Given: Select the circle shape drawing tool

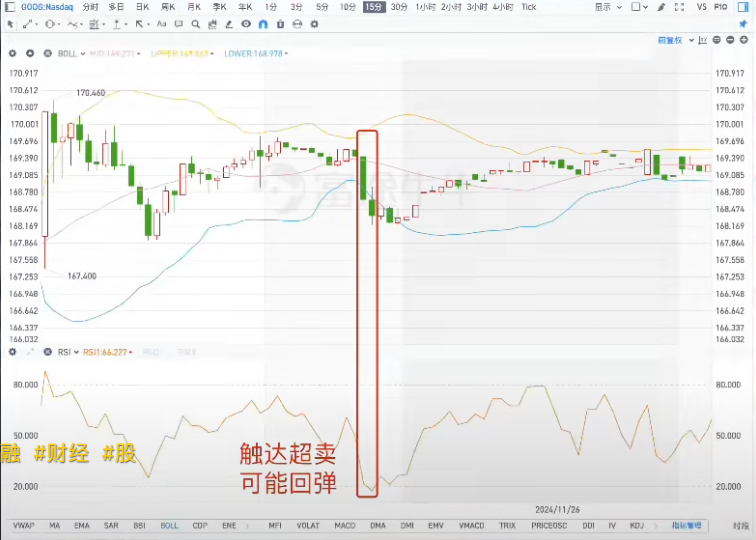Looking at the screenshot, I should 50,24.
